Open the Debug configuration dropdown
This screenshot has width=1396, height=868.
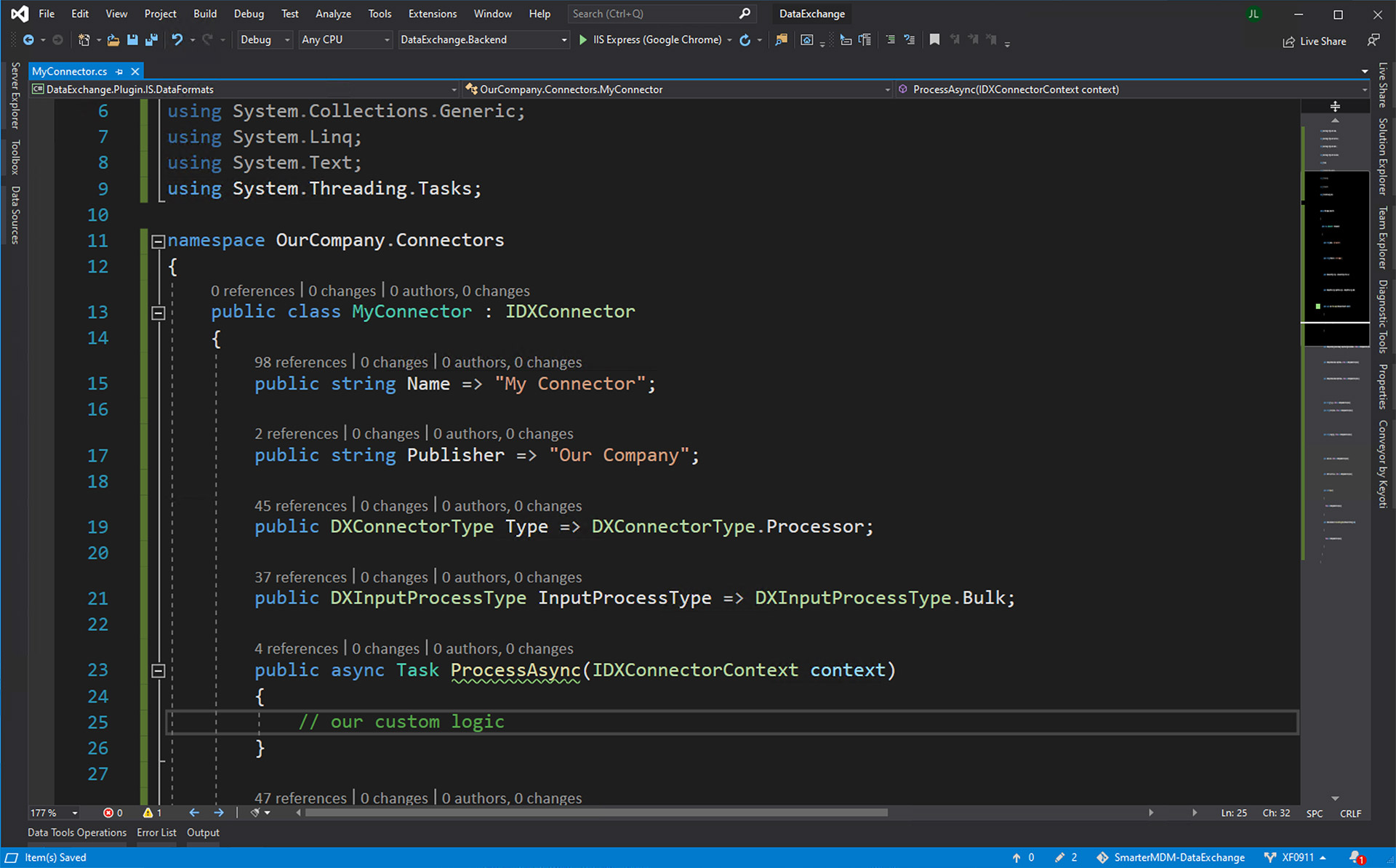click(x=265, y=40)
